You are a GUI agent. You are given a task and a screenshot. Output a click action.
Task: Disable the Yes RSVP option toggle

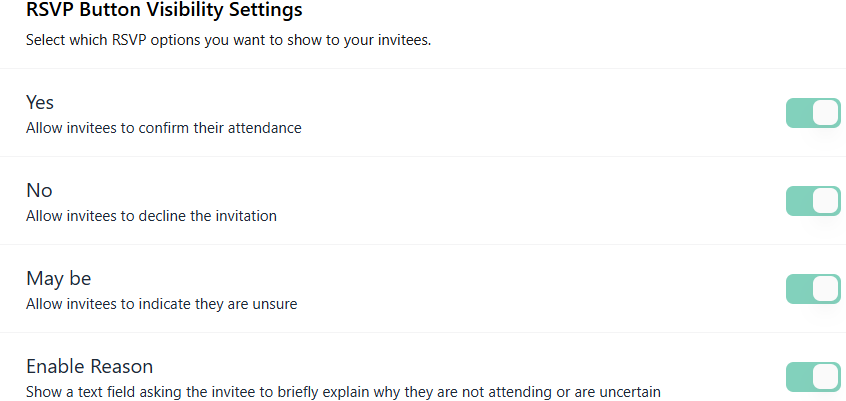[x=813, y=113]
